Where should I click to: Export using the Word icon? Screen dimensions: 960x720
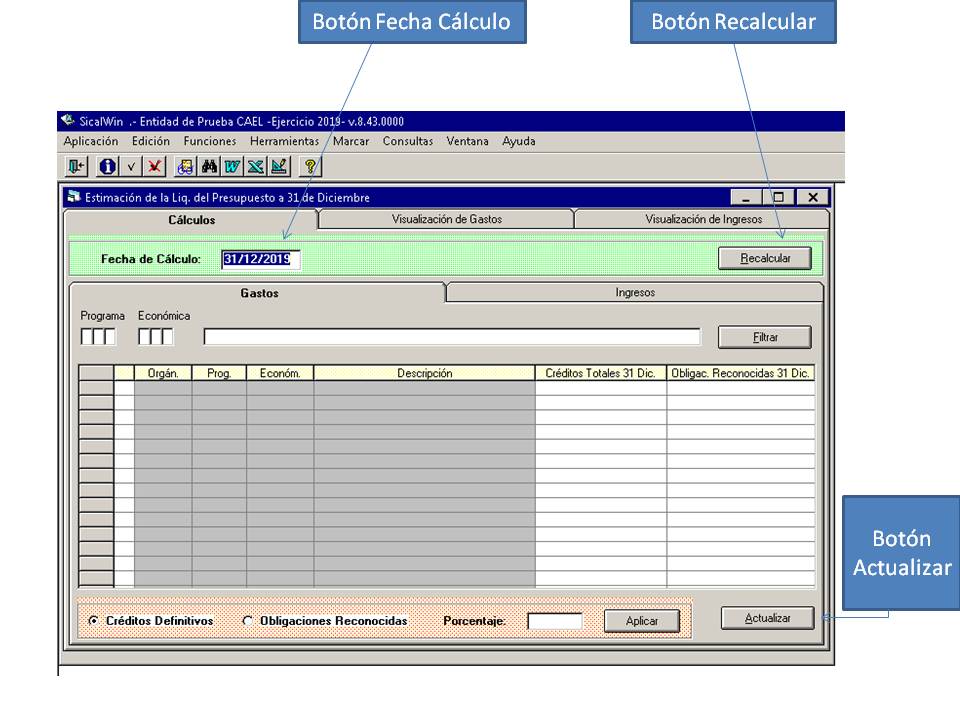tap(232, 167)
